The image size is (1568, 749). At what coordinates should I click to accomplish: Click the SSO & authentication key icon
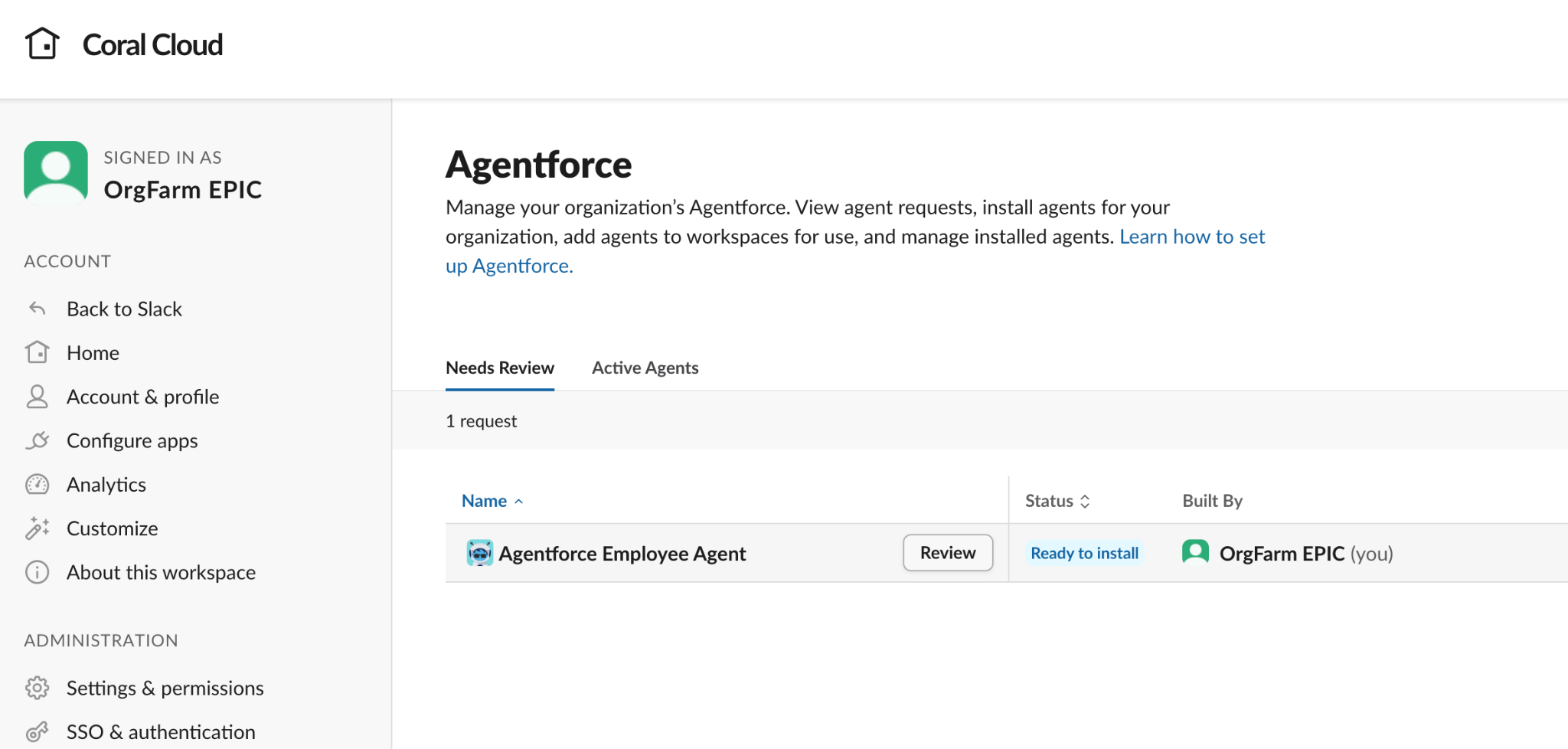[37, 732]
